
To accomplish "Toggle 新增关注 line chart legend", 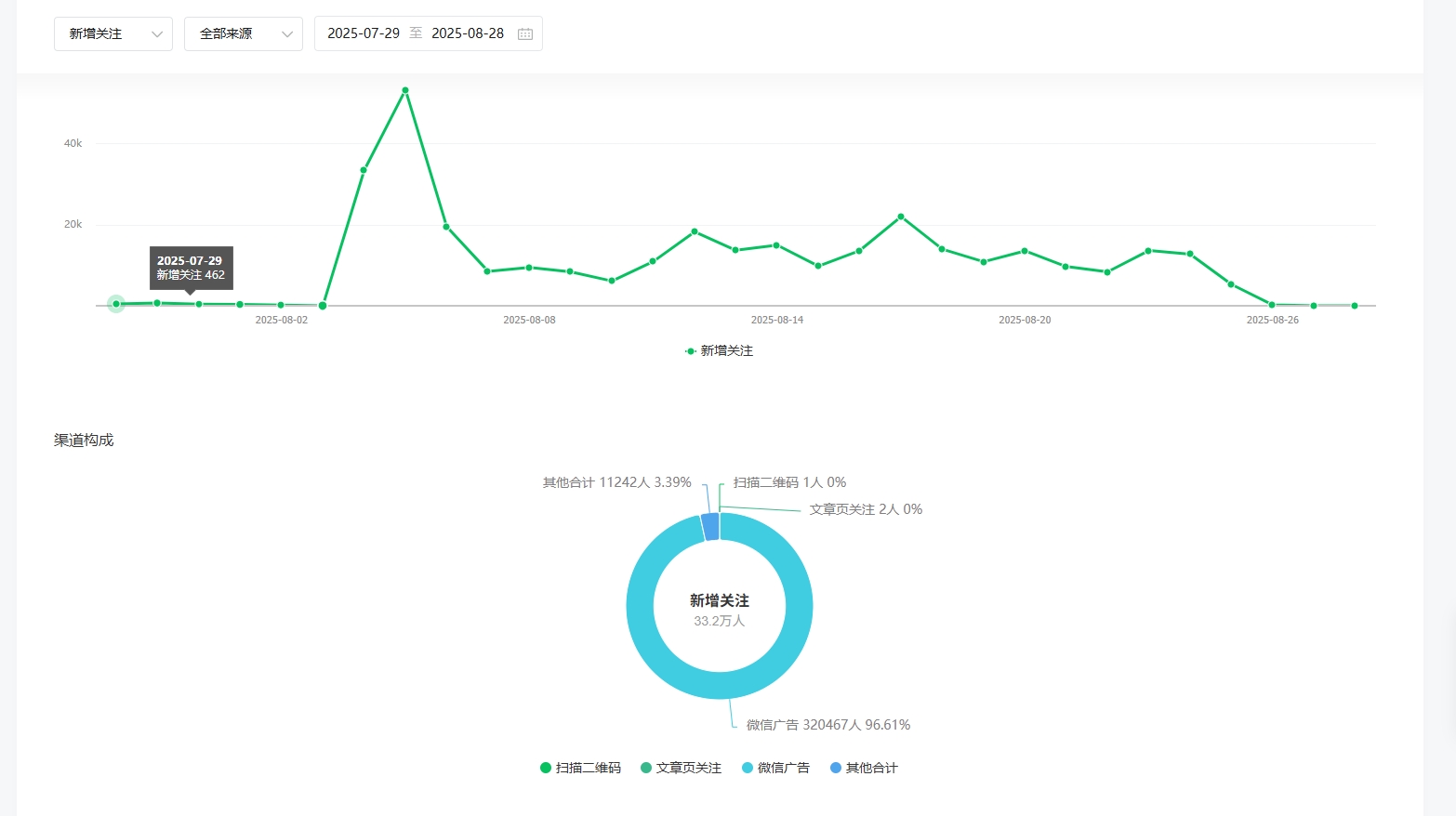I will pyautogui.click(x=719, y=350).
